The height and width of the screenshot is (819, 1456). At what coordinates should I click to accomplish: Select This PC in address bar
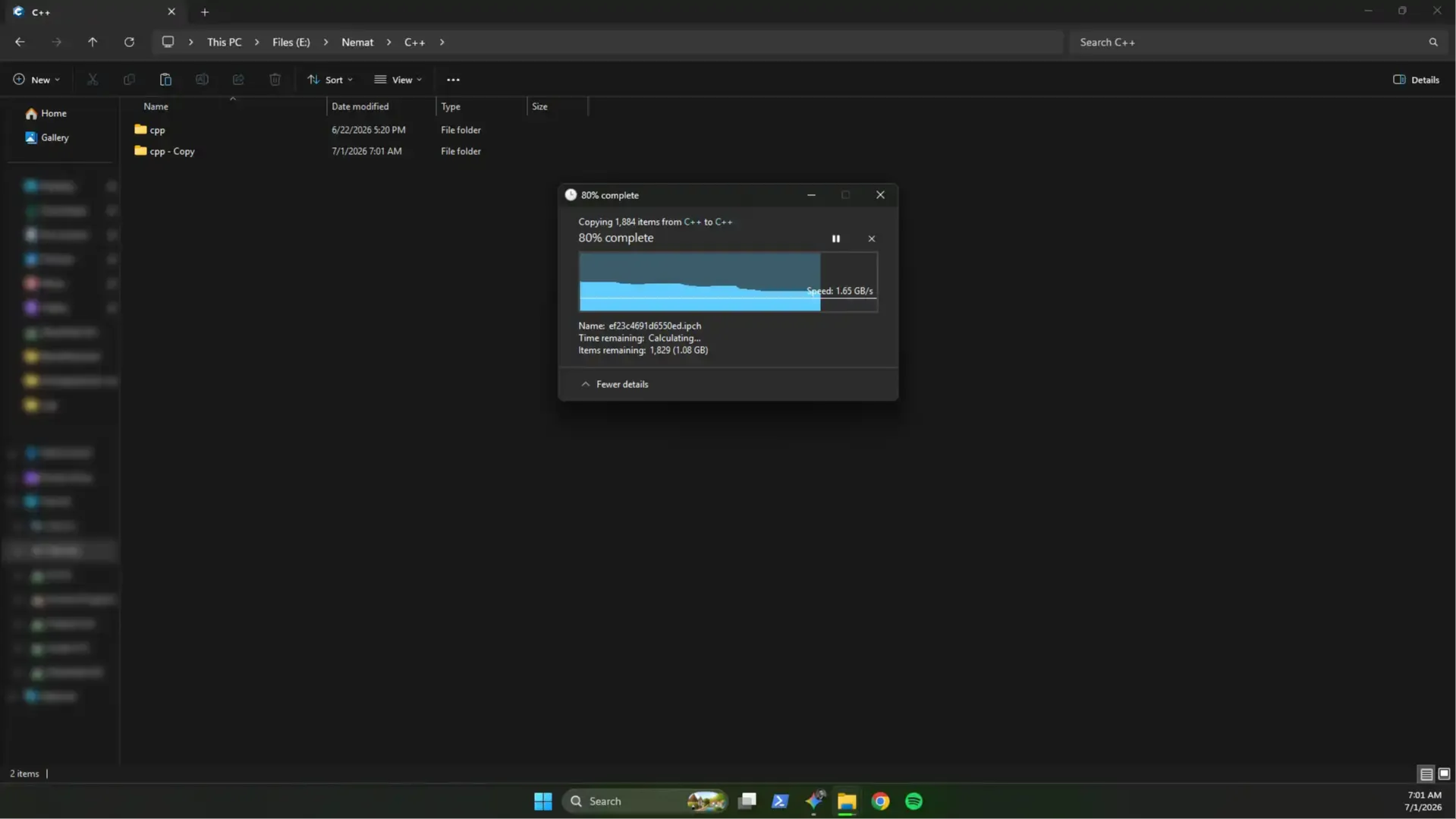[225, 43]
